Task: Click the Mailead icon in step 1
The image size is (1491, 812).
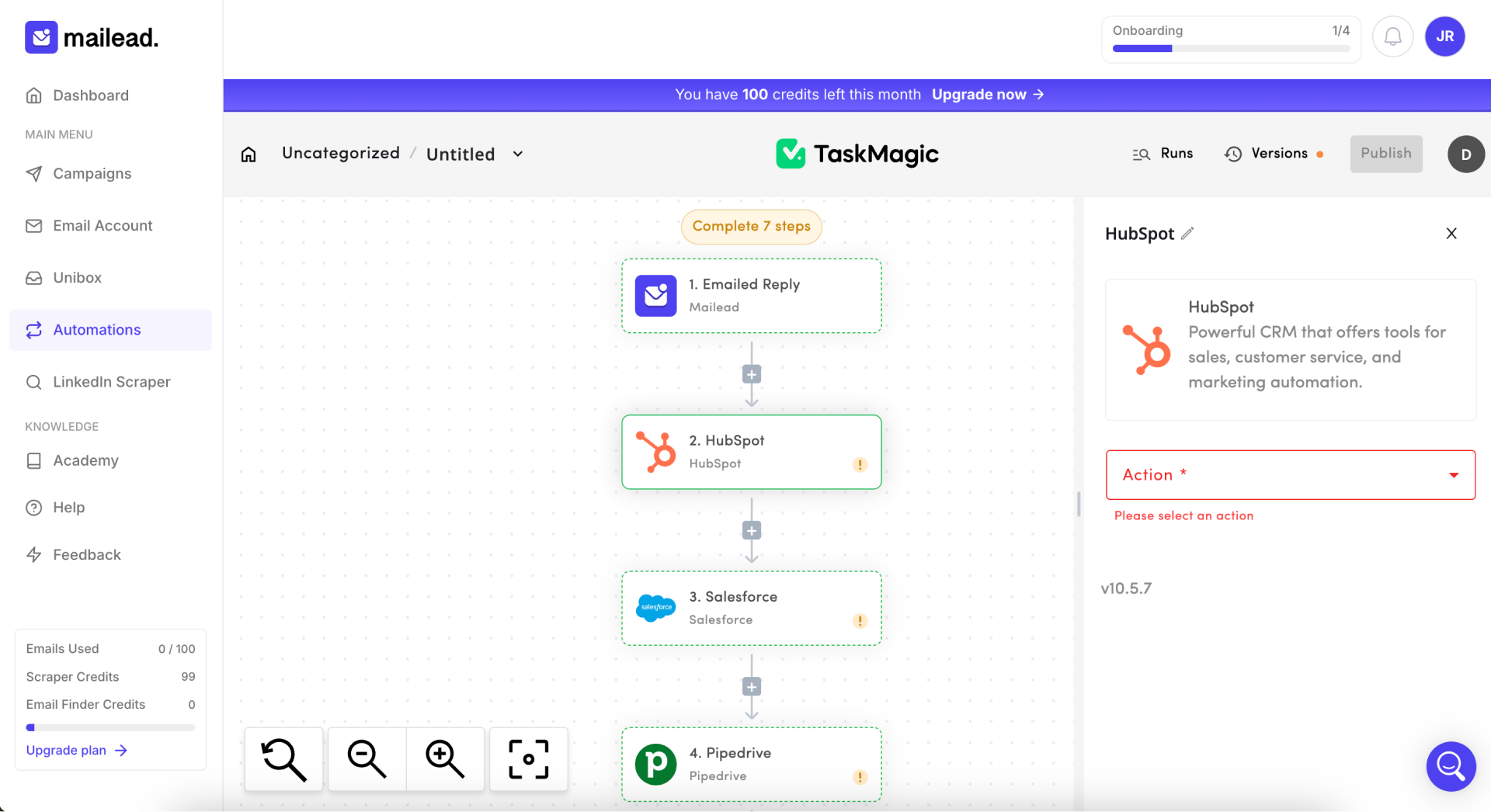Action: tap(655, 296)
